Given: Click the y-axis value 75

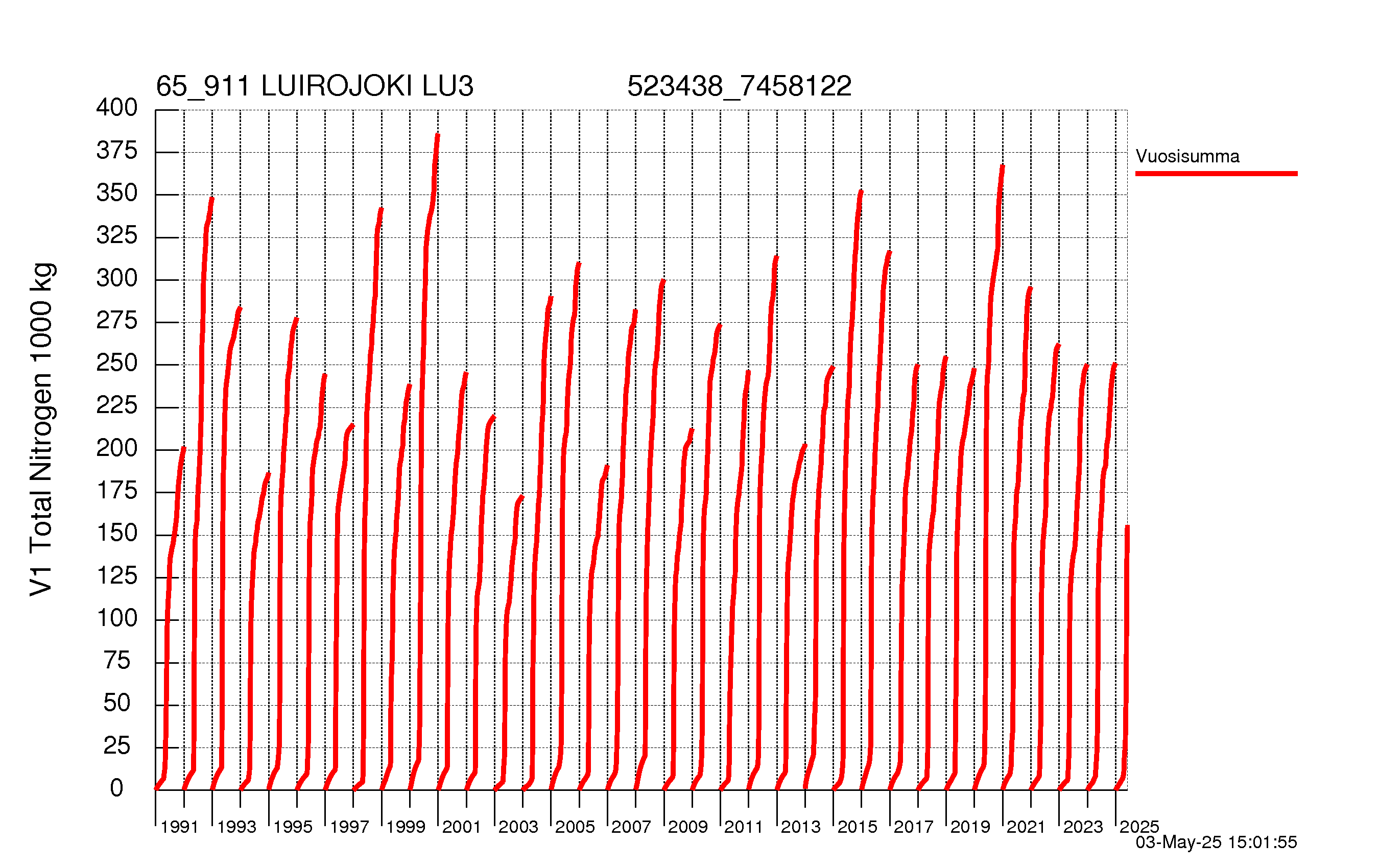Looking at the screenshot, I should (117, 661).
